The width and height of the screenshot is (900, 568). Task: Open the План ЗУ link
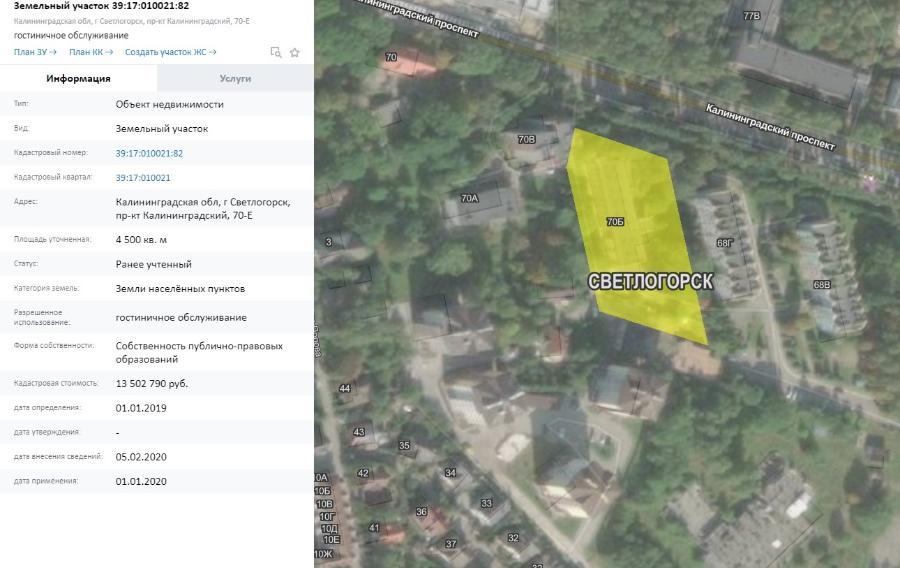tap(34, 52)
